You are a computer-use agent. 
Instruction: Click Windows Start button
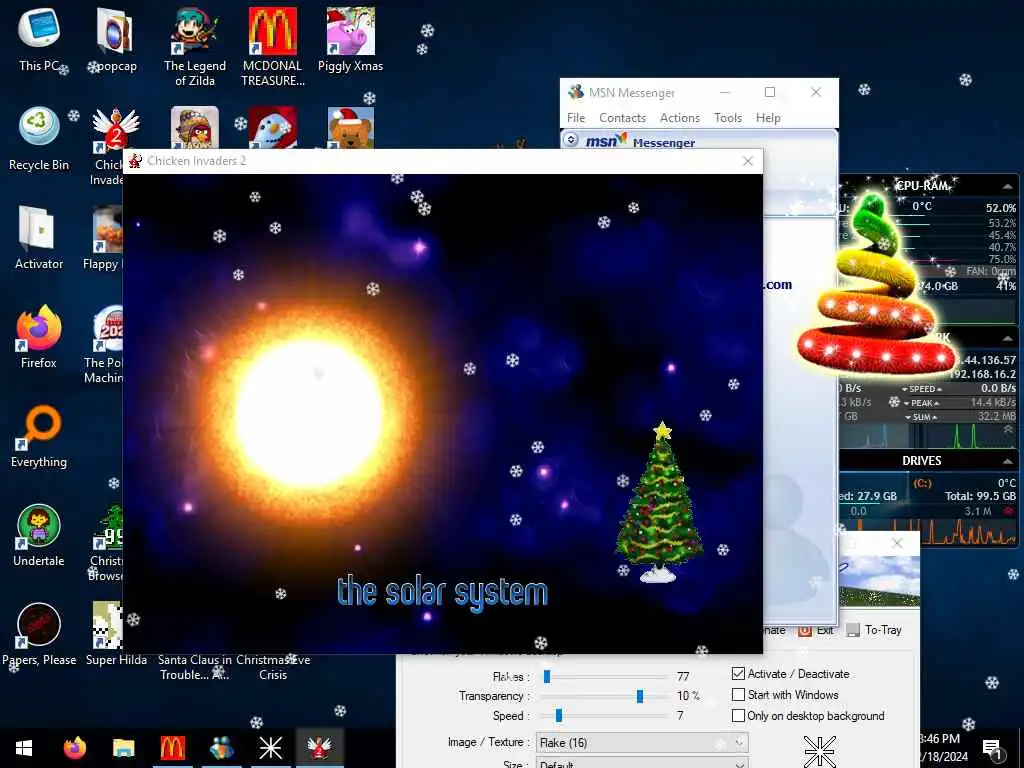click(24, 748)
